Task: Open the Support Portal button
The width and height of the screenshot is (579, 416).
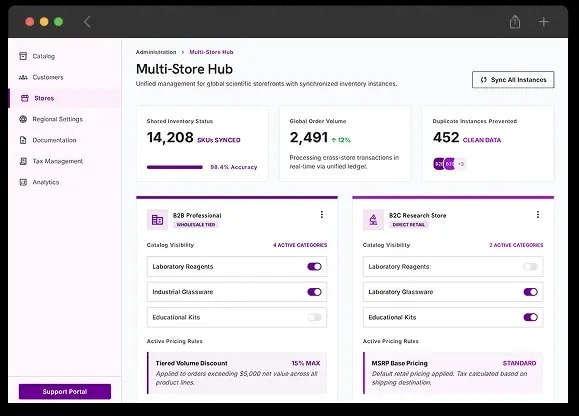Action: [65, 392]
